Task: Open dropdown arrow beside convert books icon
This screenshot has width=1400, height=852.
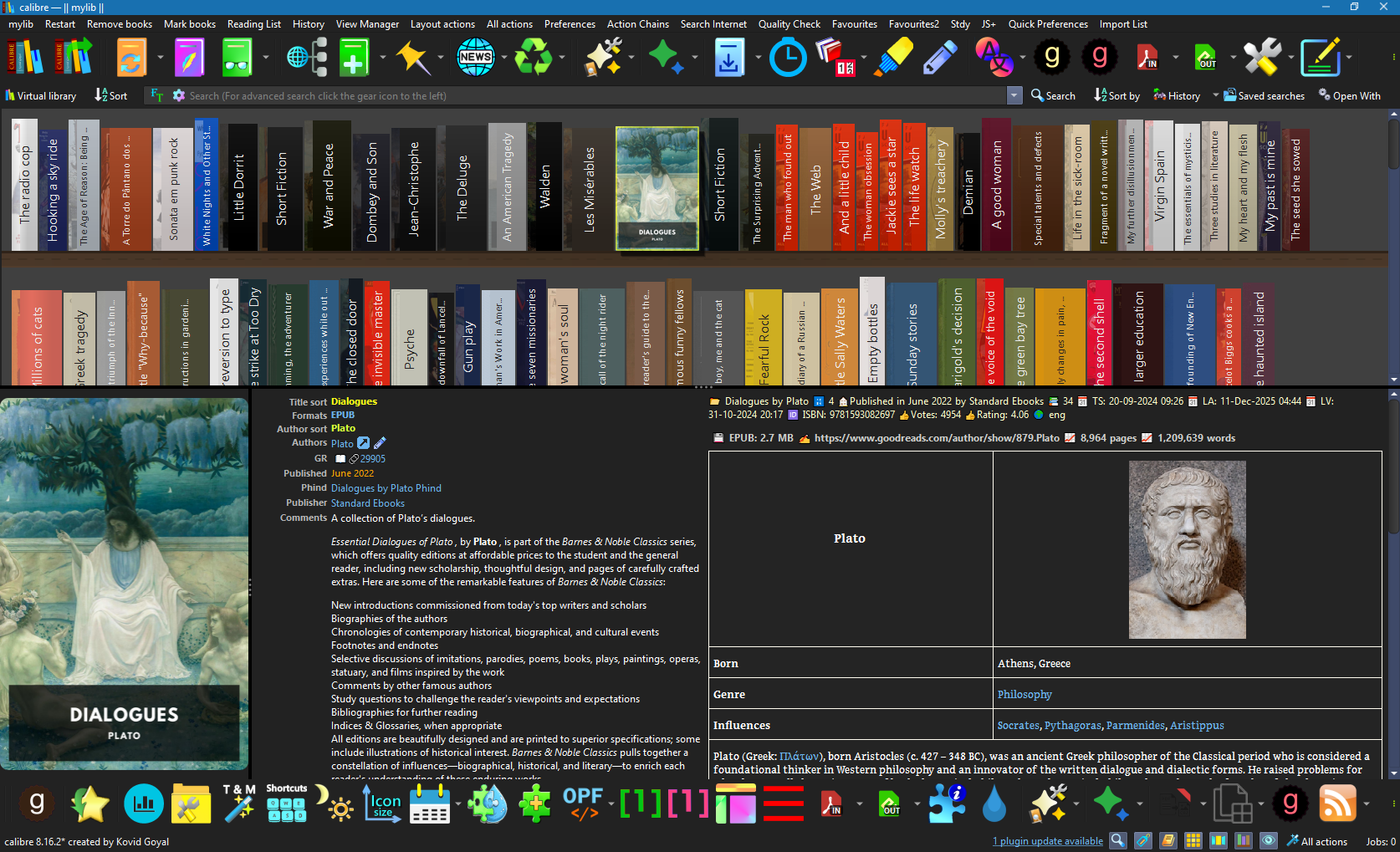Action: (x=160, y=58)
